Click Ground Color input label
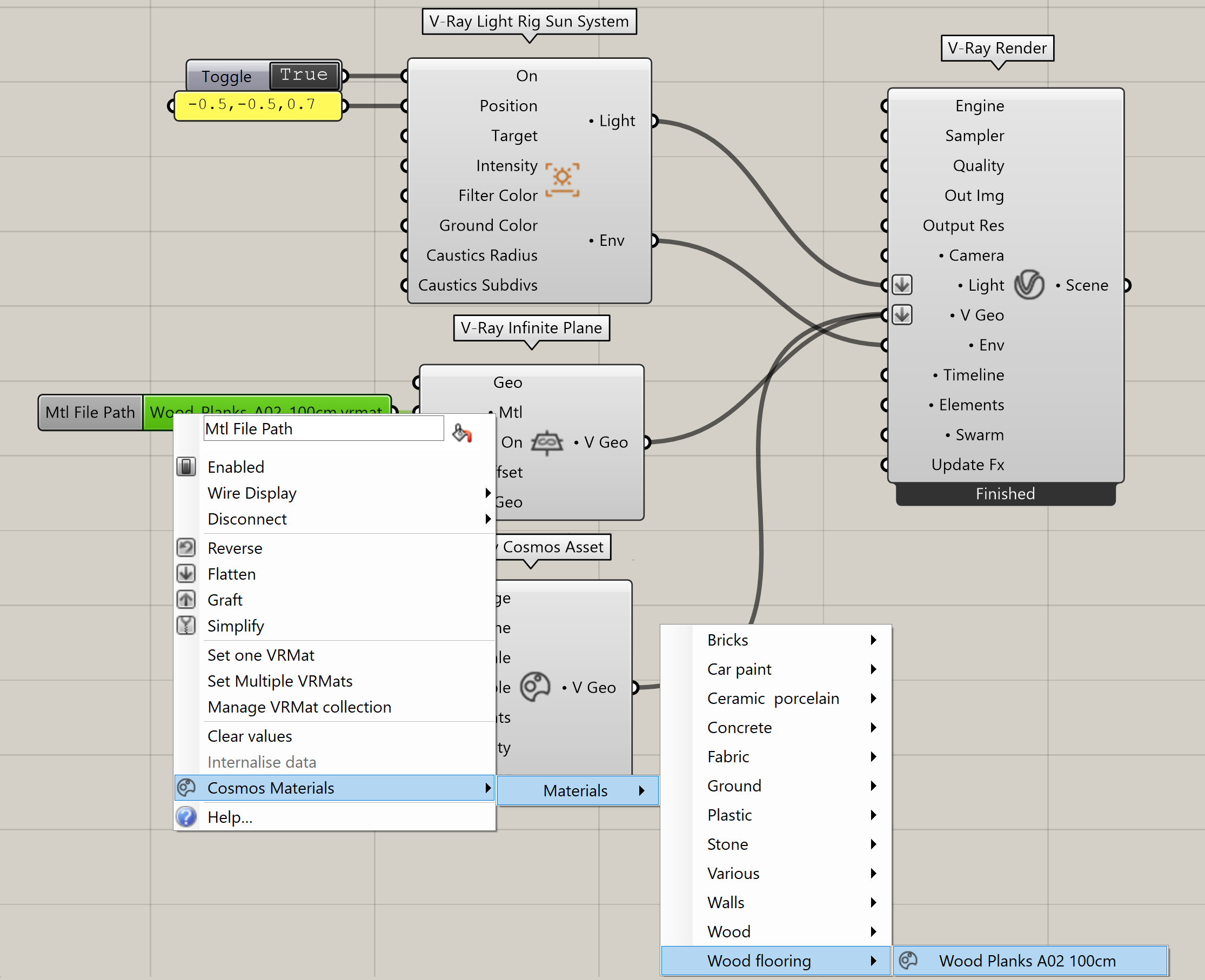The height and width of the screenshot is (980, 1205). (488, 225)
